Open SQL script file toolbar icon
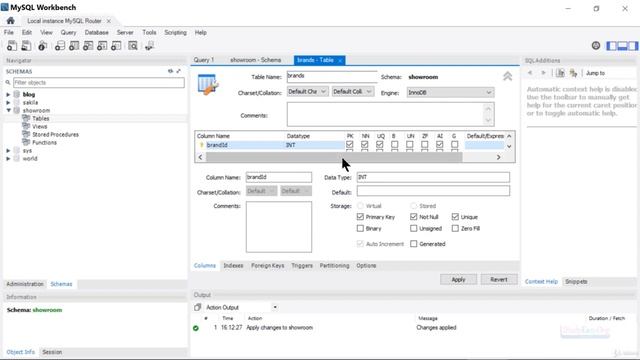The image size is (640, 360). (26, 46)
